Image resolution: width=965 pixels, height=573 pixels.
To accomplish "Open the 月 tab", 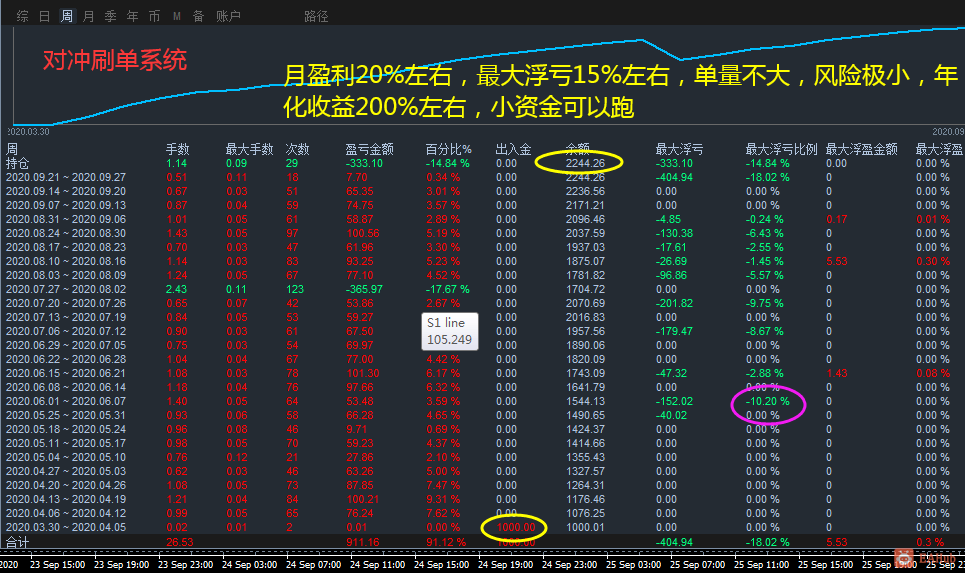I will point(89,16).
